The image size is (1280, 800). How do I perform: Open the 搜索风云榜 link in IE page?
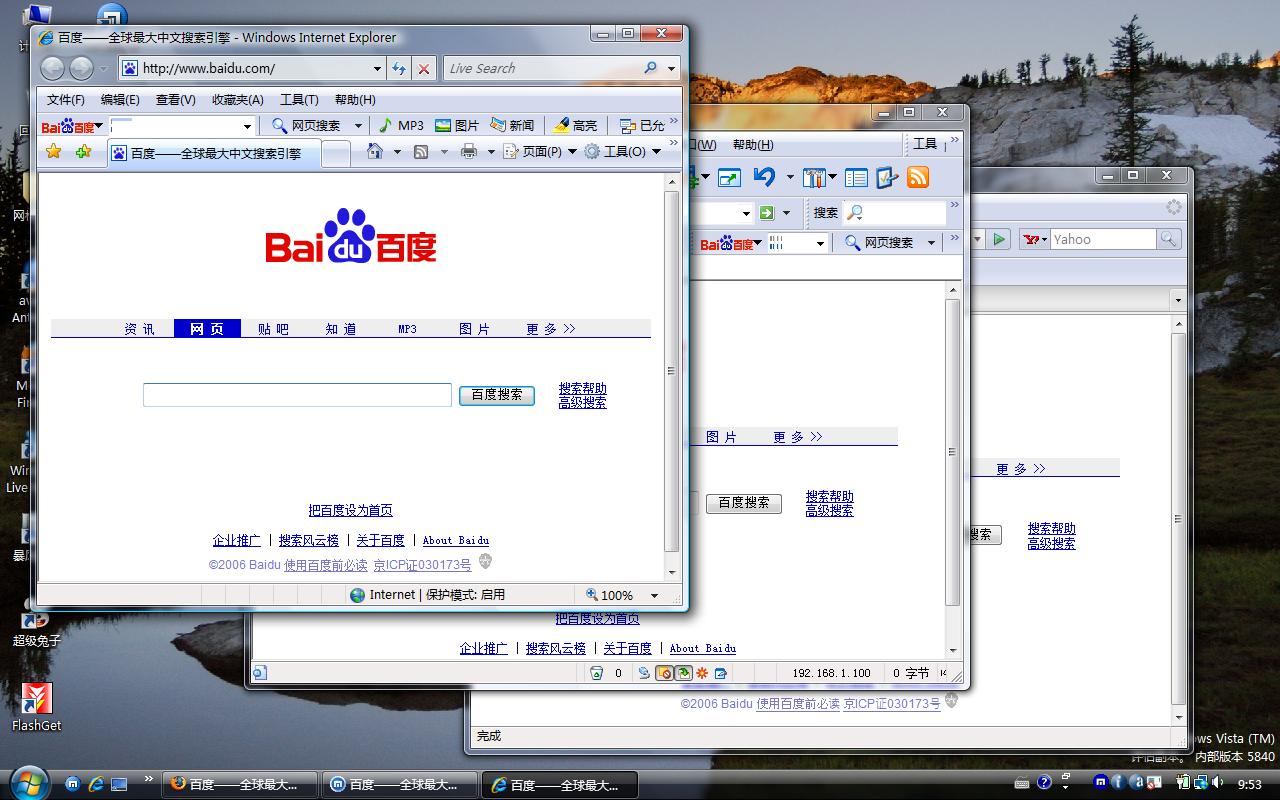pyautogui.click(x=309, y=540)
